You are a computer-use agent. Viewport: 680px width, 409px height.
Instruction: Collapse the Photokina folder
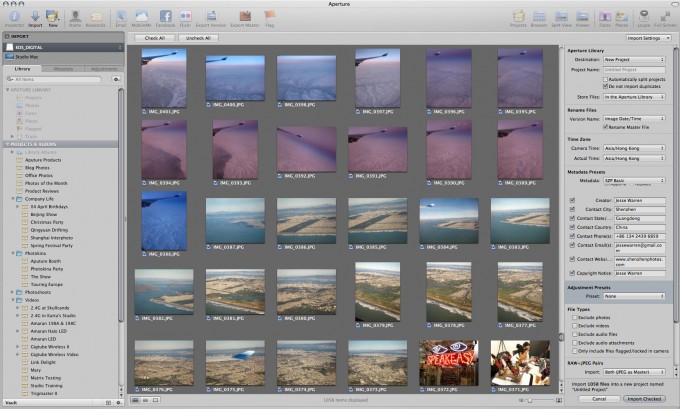(x=13, y=253)
